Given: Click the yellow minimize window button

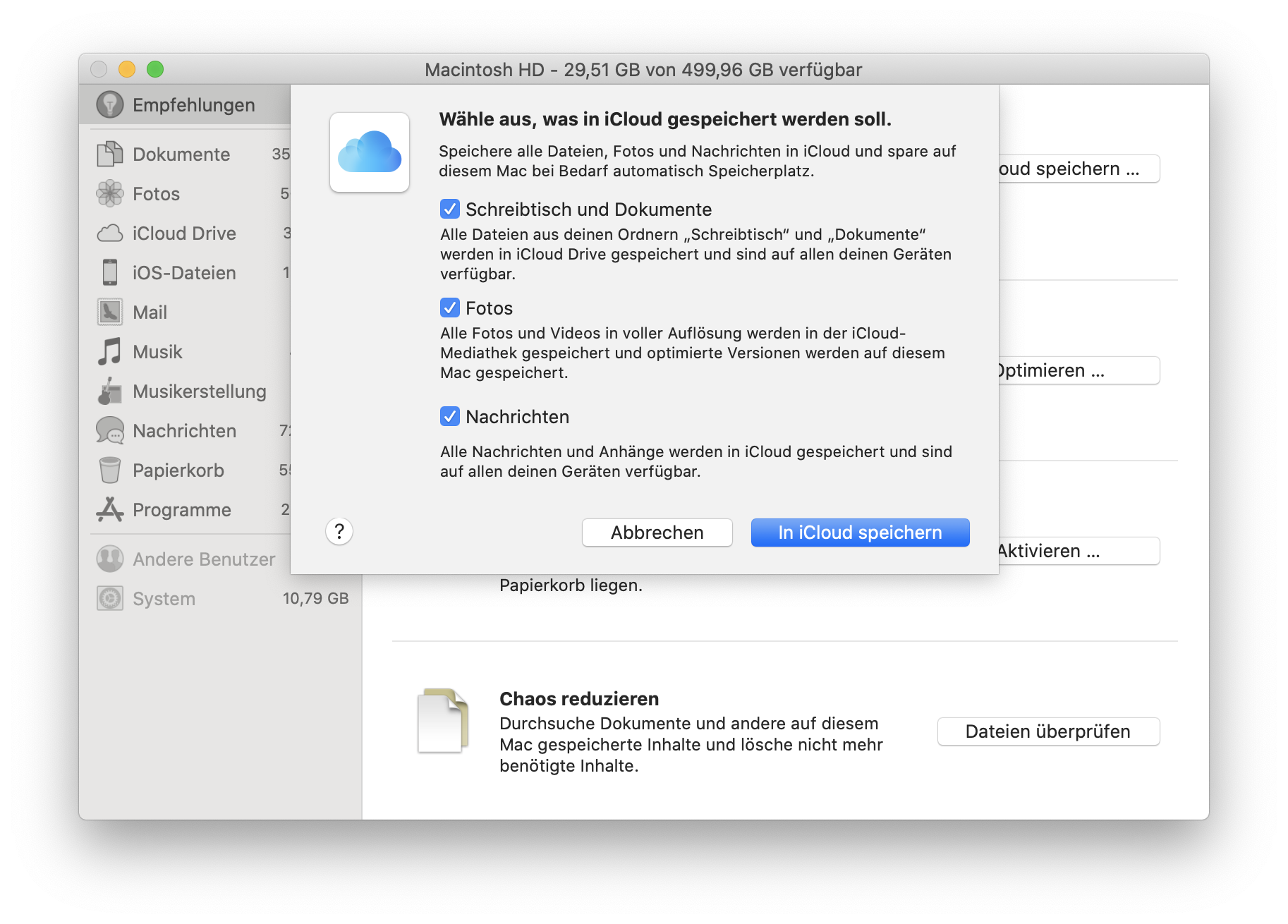Looking at the screenshot, I should coord(127,69).
